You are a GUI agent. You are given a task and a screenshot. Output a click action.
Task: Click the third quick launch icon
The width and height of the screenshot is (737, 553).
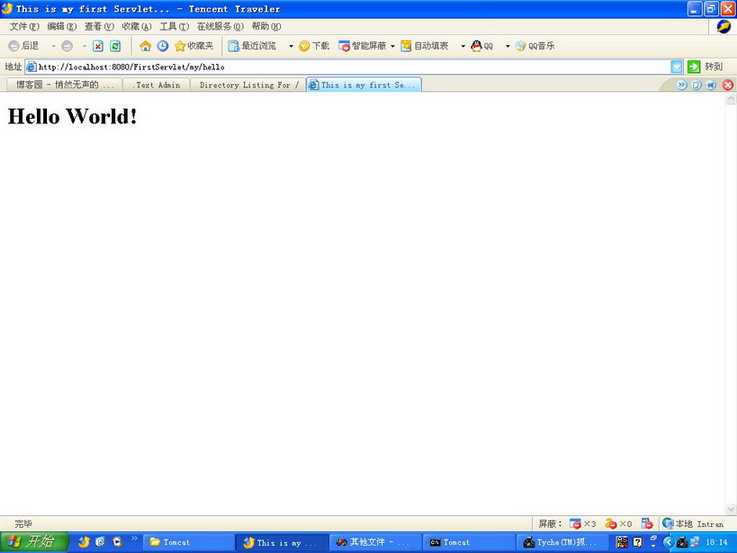pos(117,542)
